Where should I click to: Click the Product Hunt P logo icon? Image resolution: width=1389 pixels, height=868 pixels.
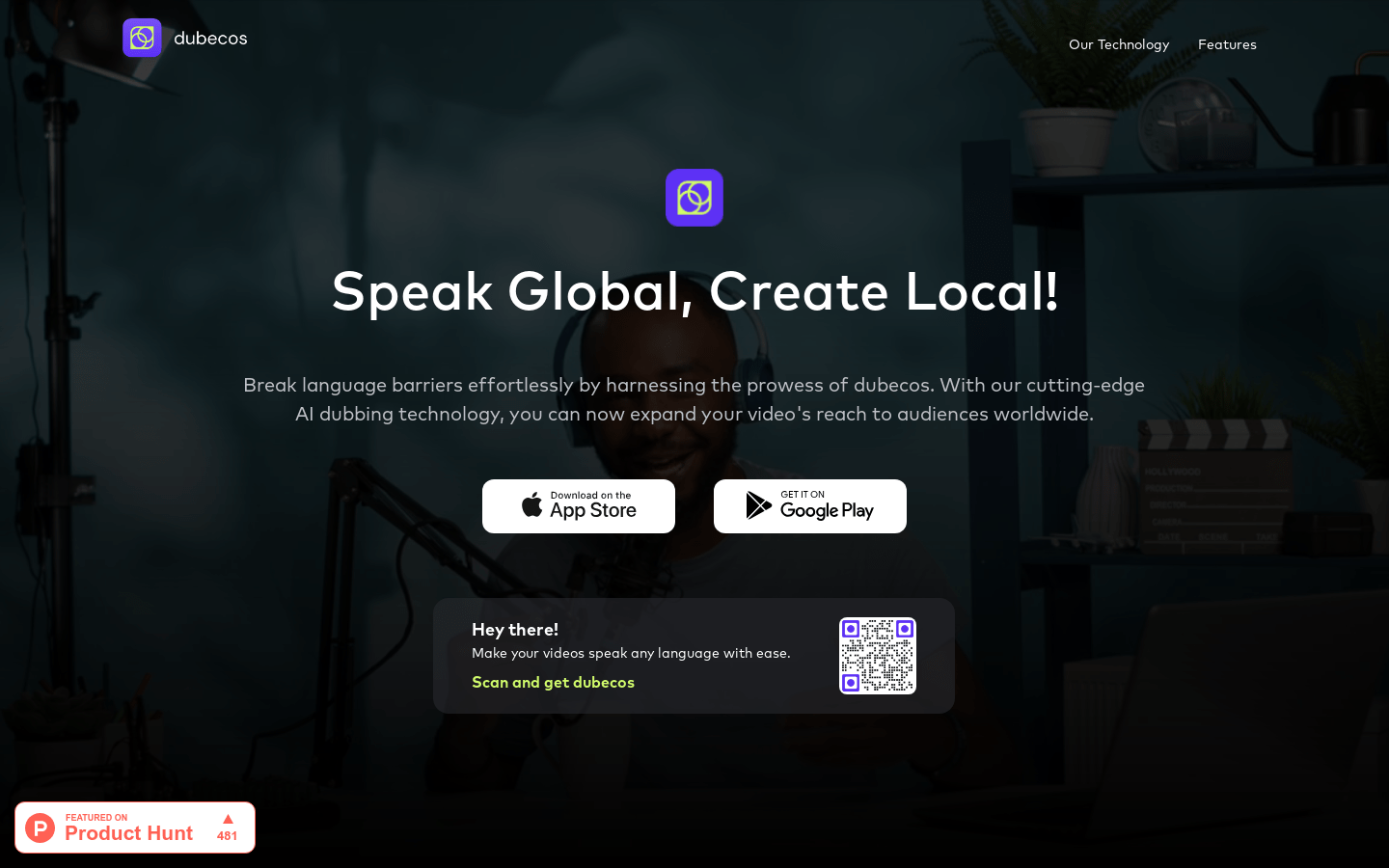point(41,827)
